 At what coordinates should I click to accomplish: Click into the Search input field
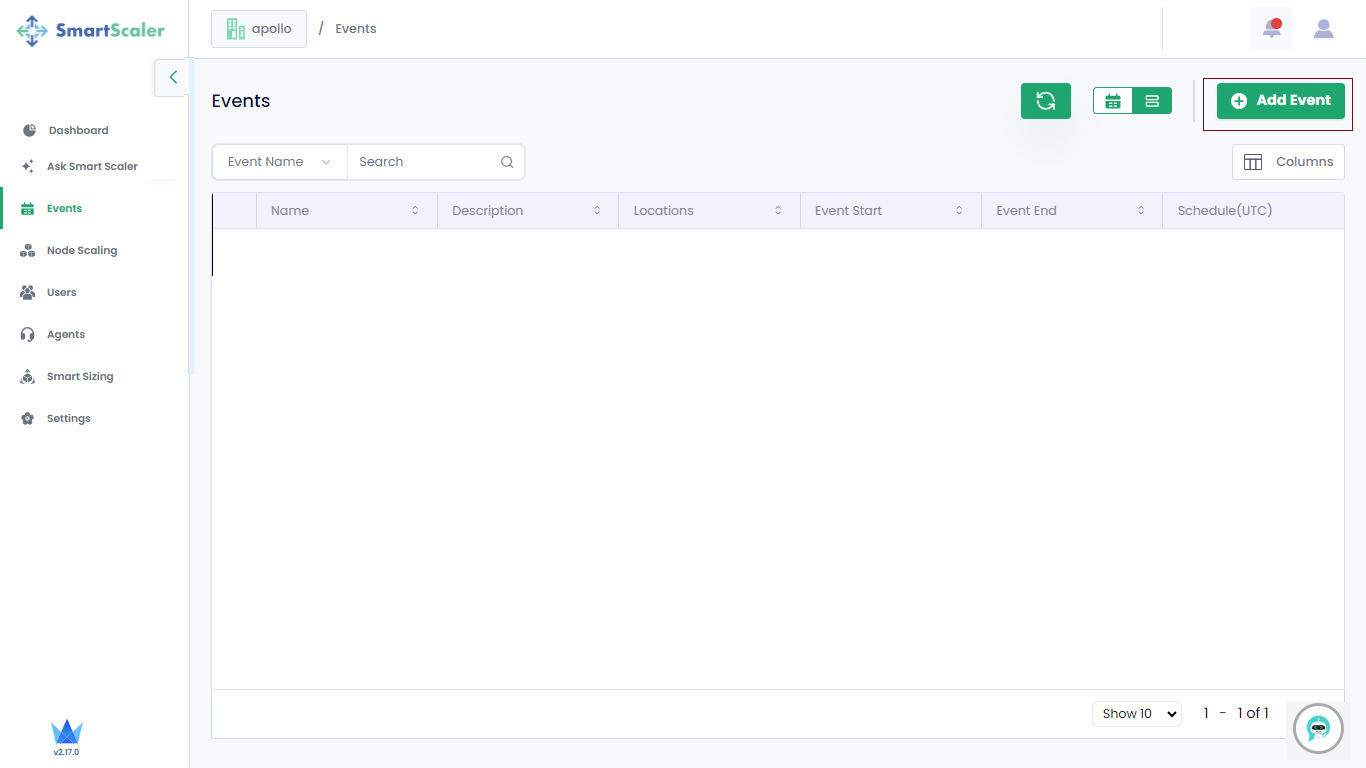425,162
